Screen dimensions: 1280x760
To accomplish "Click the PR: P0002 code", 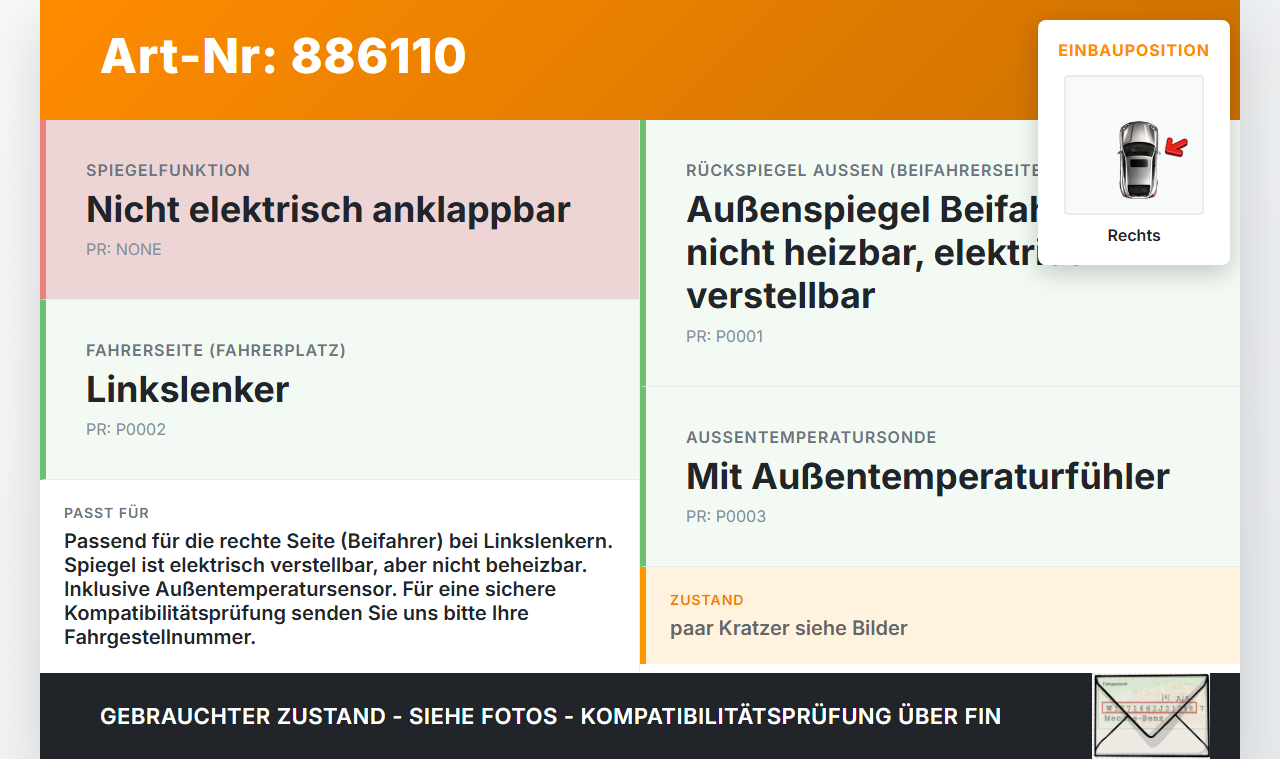I will [126, 430].
